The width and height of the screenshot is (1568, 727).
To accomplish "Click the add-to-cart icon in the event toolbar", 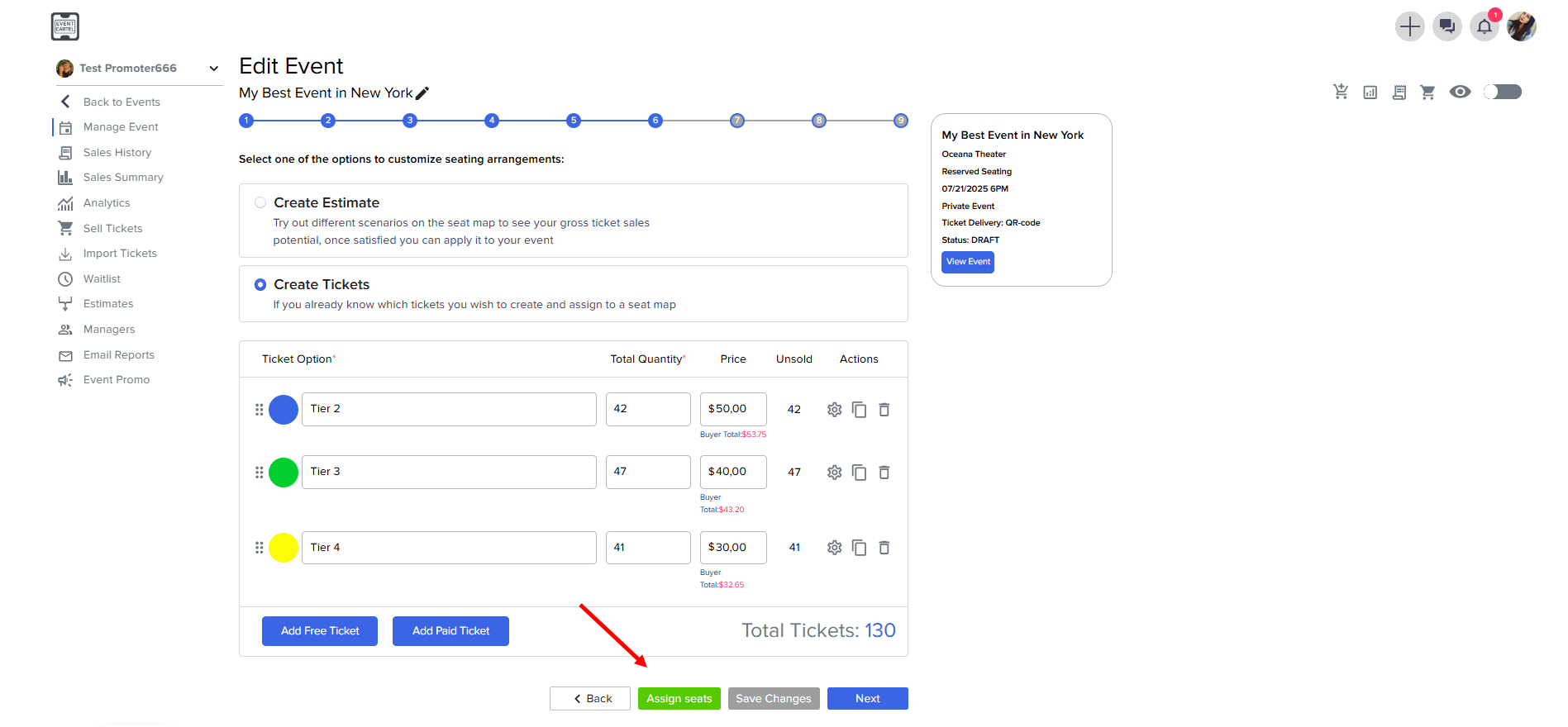I will pyautogui.click(x=1341, y=92).
